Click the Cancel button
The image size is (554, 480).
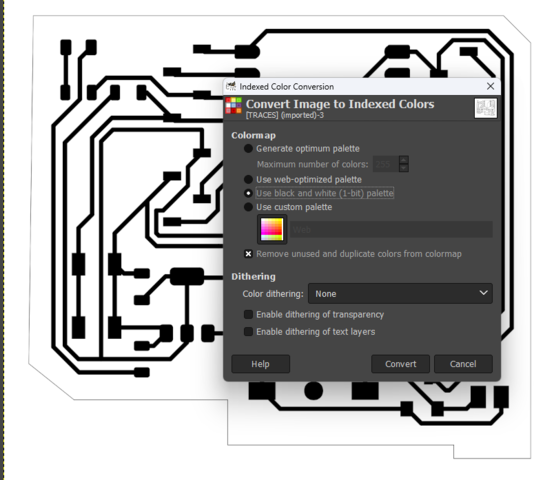pos(463,364)
